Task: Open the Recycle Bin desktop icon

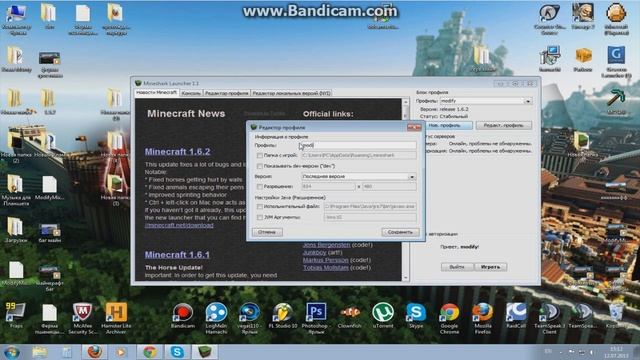Action: 616,315
